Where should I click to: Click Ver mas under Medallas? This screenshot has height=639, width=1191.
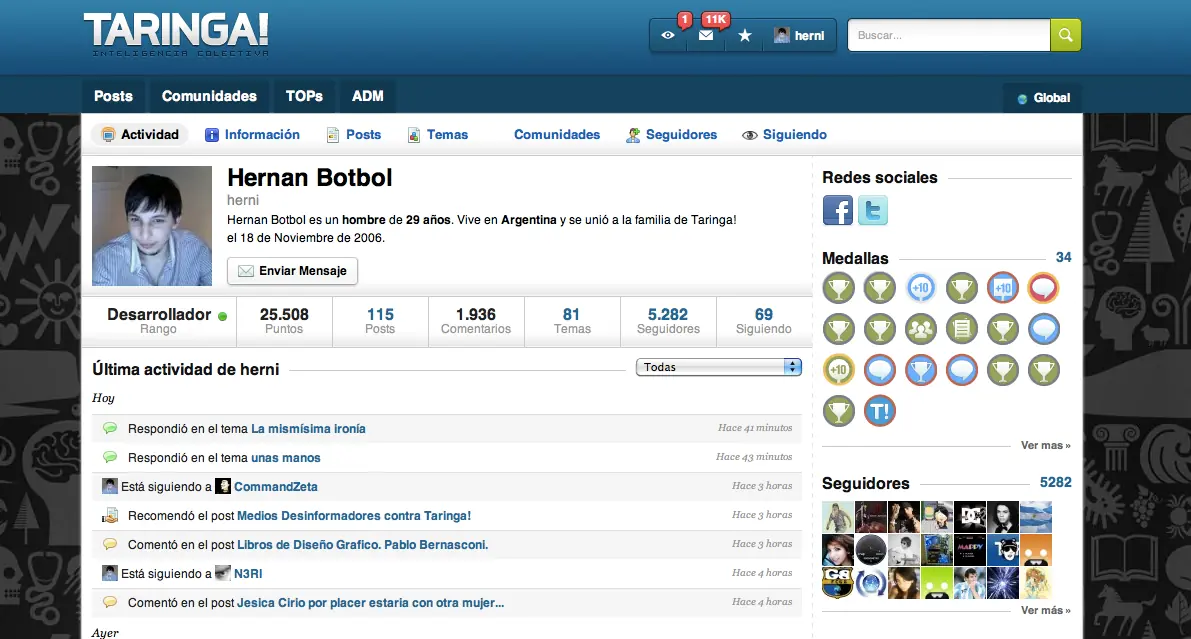click(1045, 445)
